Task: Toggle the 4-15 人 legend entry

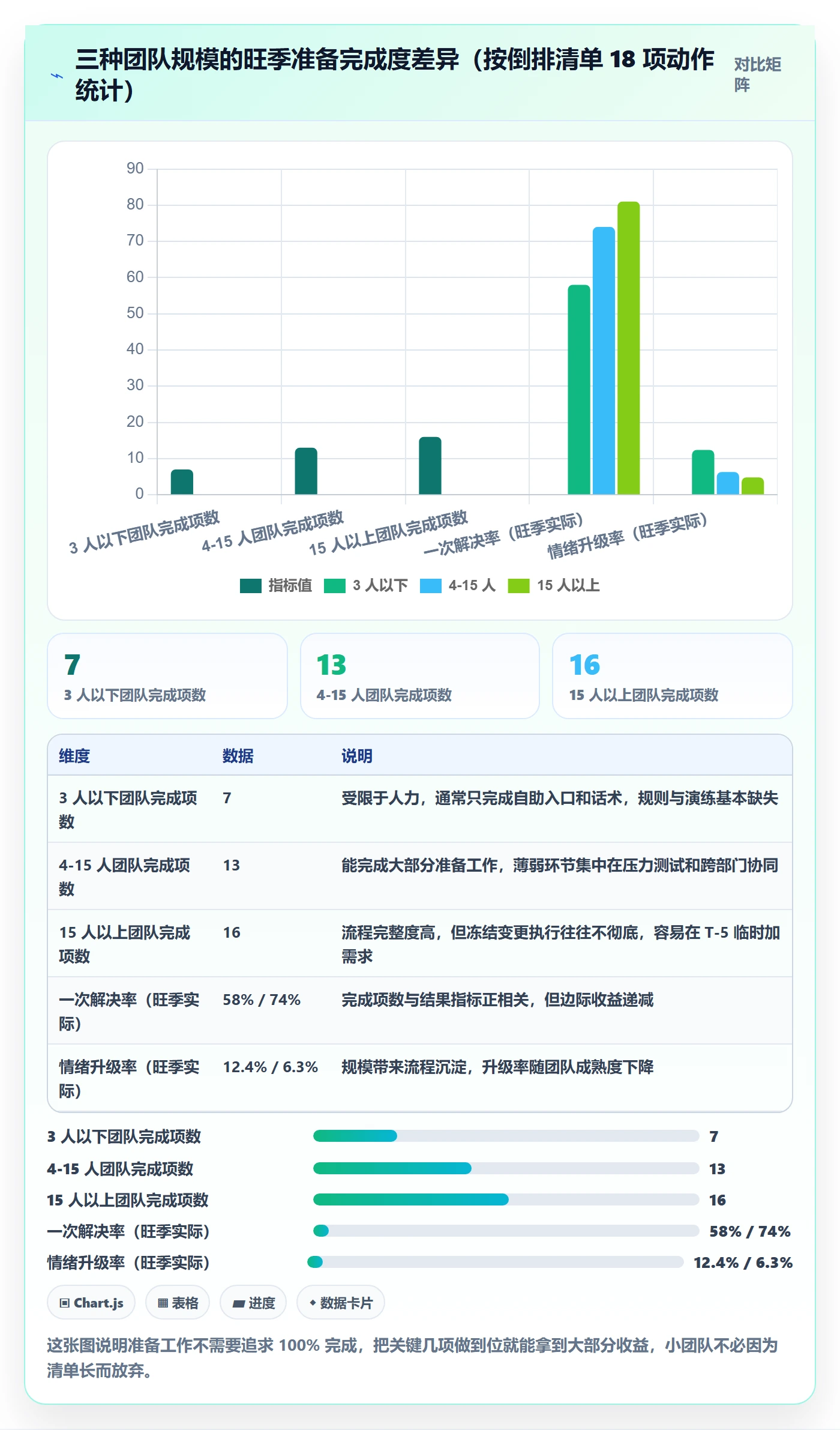Action: click(458, 585)
